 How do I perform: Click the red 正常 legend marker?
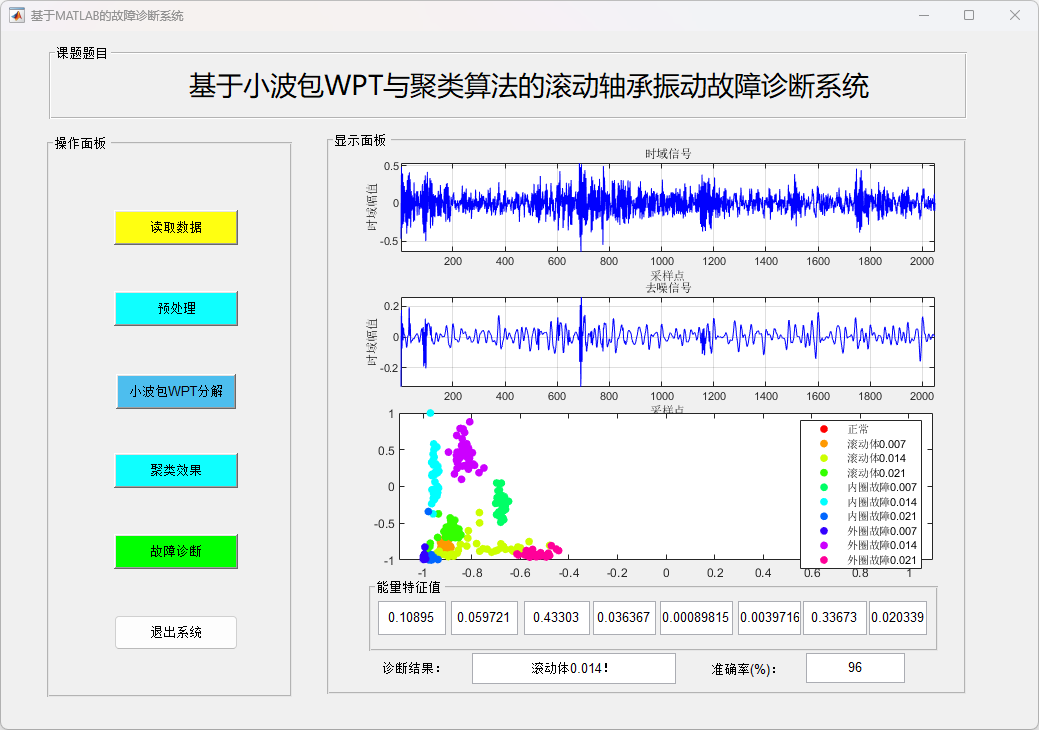click(x=823, y=429)
